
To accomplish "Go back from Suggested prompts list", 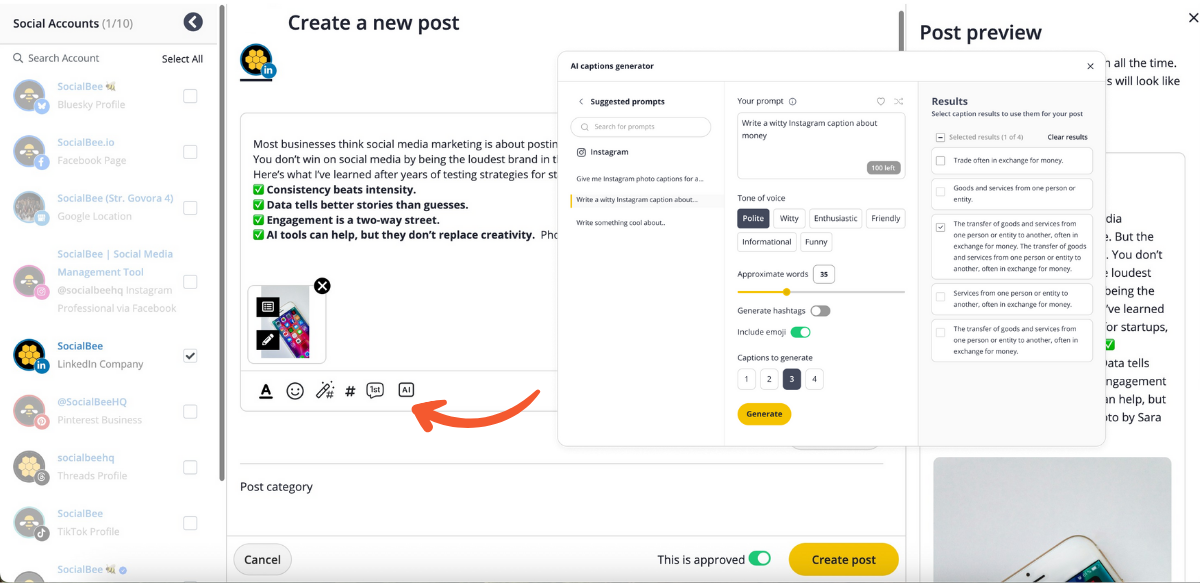I will click(x=581, y=102).
